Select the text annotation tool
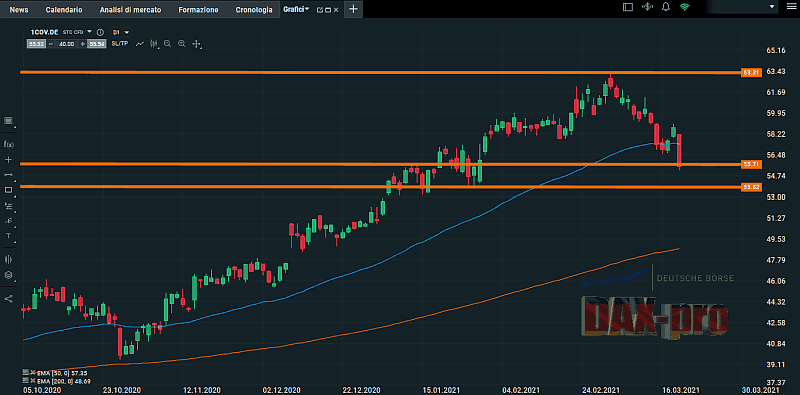Viewport: 800px width, 395px height. click(8, 236)
